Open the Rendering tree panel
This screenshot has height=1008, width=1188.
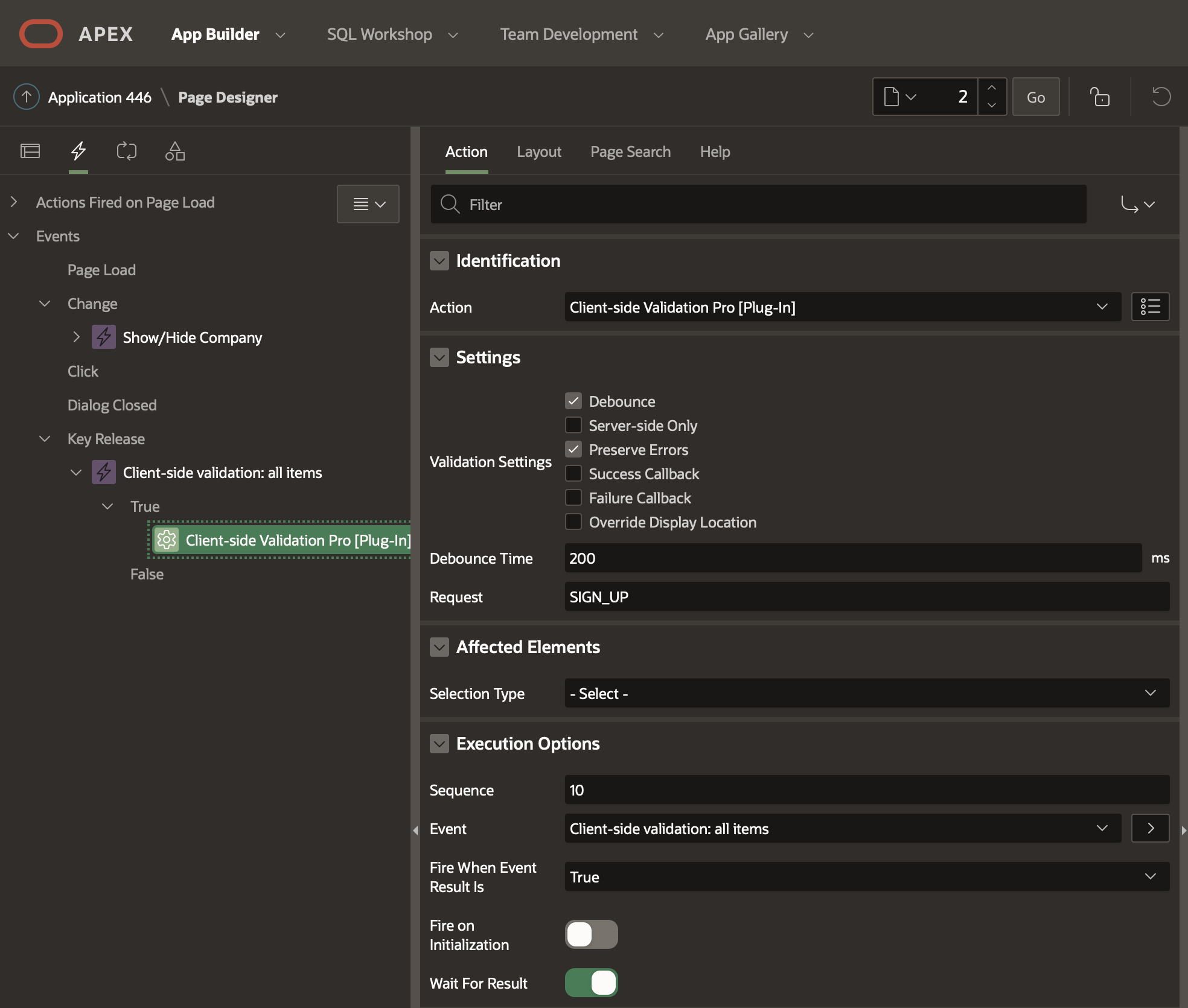[30, 151]
